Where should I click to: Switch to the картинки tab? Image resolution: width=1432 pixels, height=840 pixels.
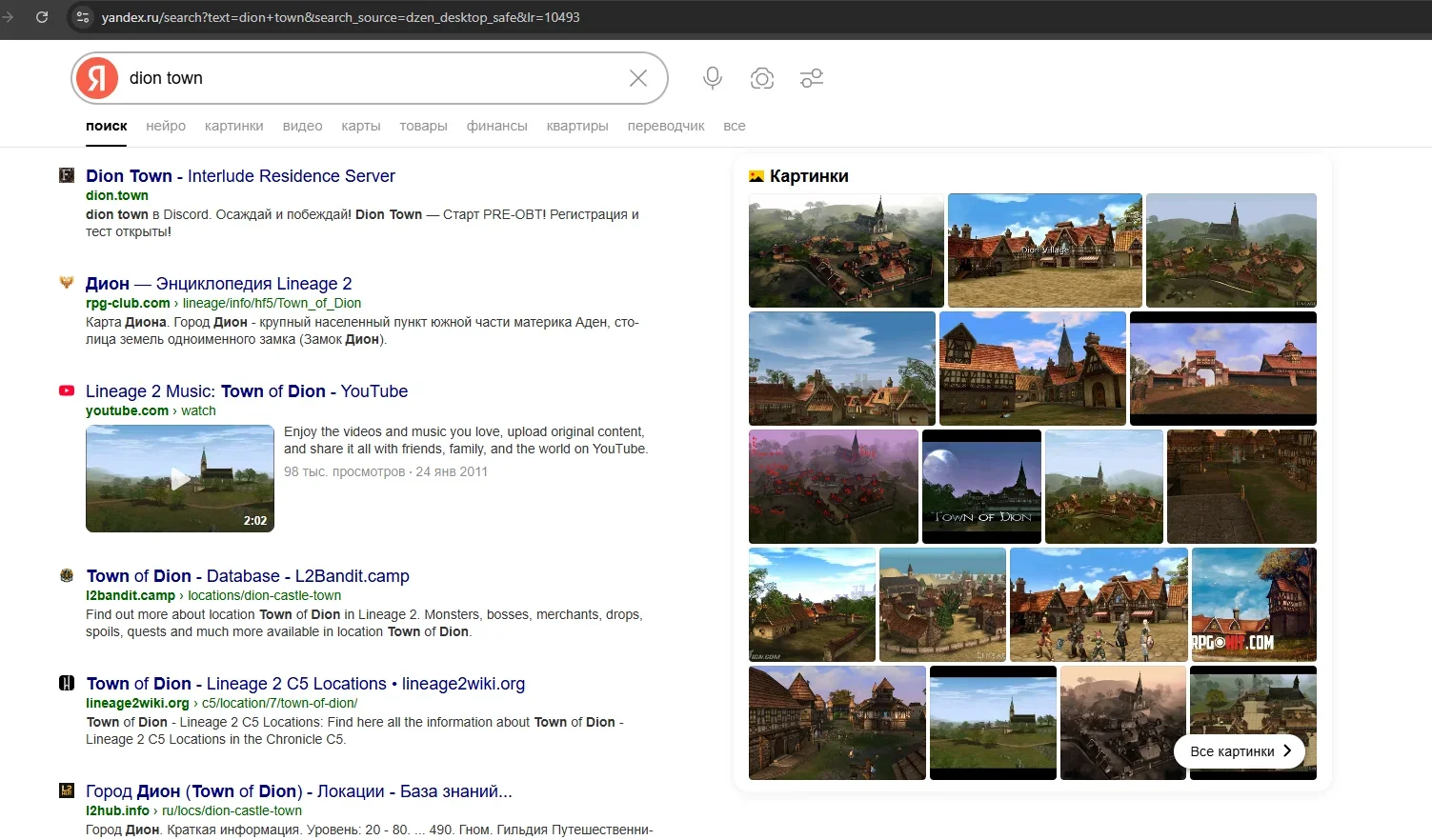233,126
